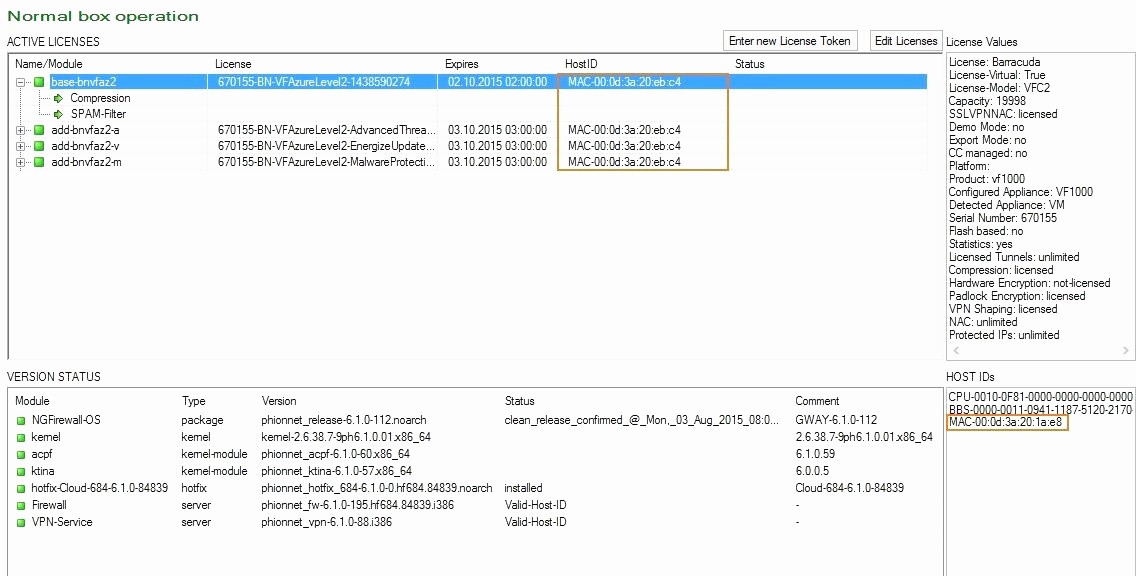
Task: Expand the add-bnvfaz2-a license node
Action: point(21,130)
